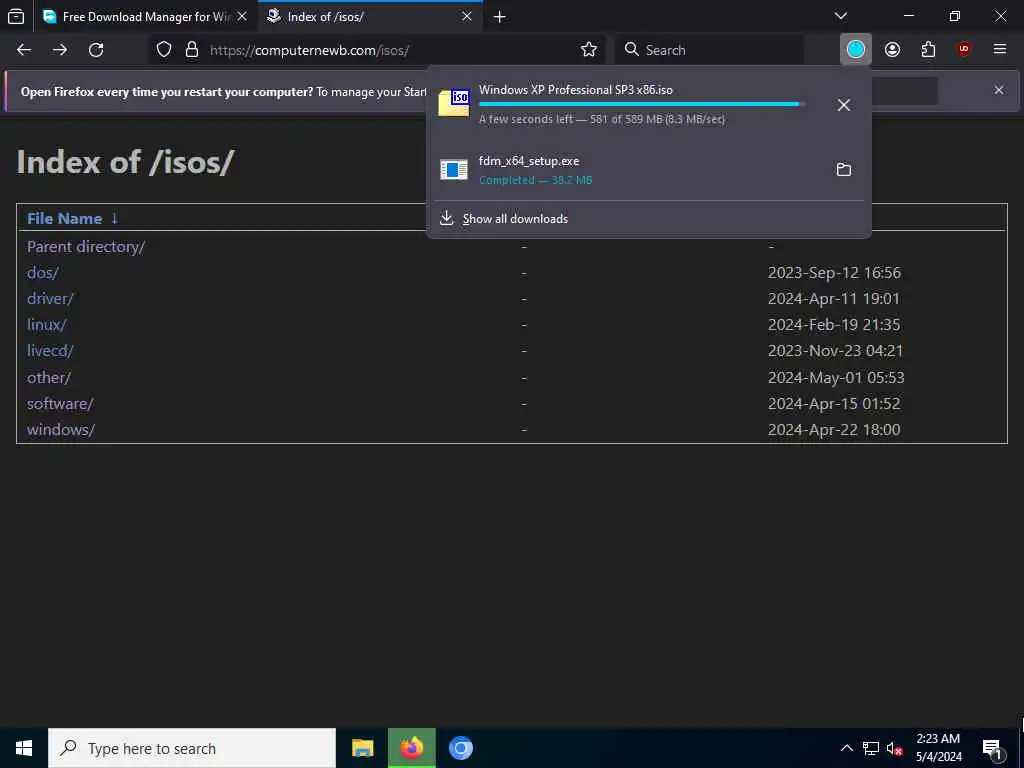Open a new tab with the plus button
1024x768 pixels.
coord(500,17)
